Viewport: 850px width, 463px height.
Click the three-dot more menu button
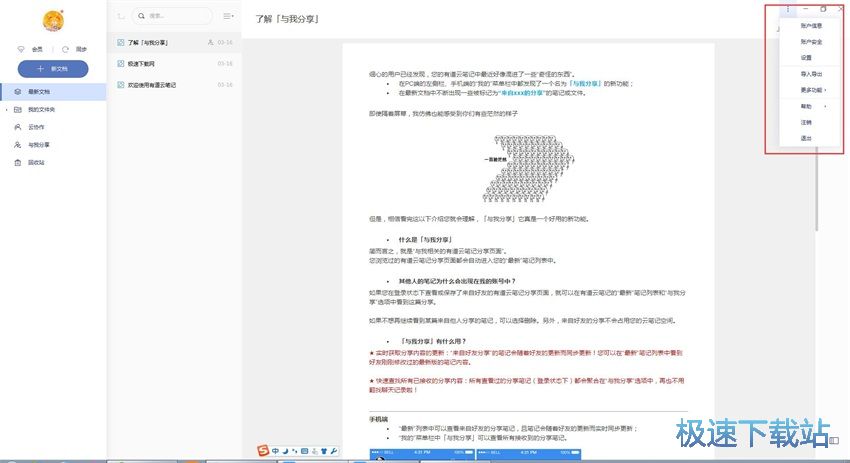[788, 9]
